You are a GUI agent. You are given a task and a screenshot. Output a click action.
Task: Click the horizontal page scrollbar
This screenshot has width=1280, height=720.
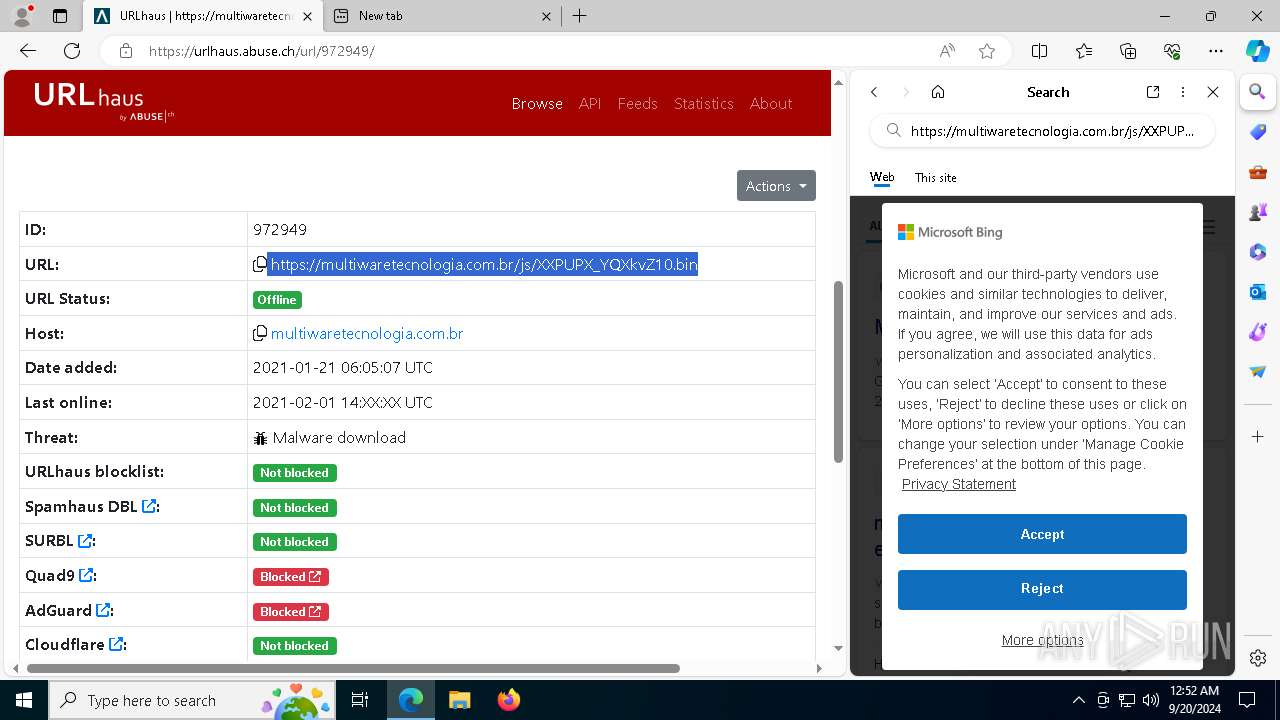353,668
